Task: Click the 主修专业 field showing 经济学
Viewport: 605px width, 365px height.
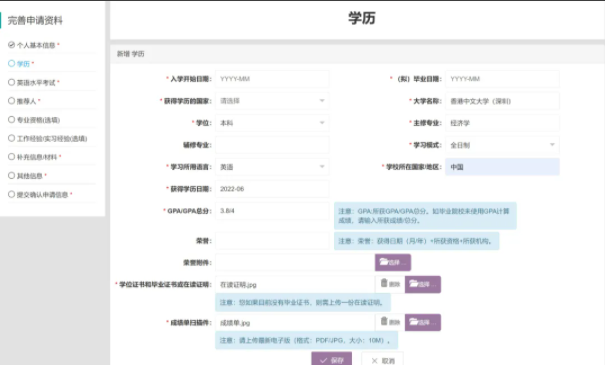Action: tap(502, 123)
